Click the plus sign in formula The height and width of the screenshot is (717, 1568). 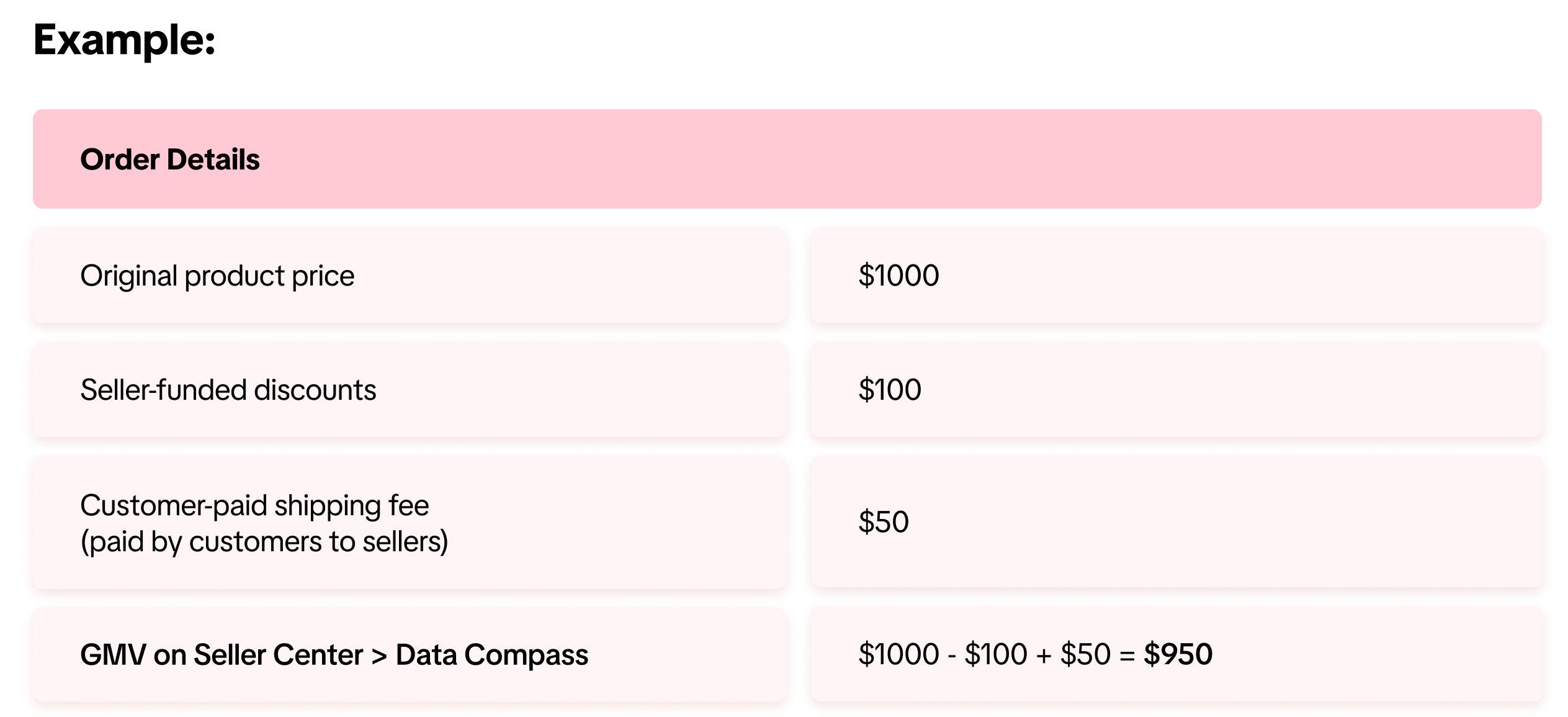(x=1043, y=656)
